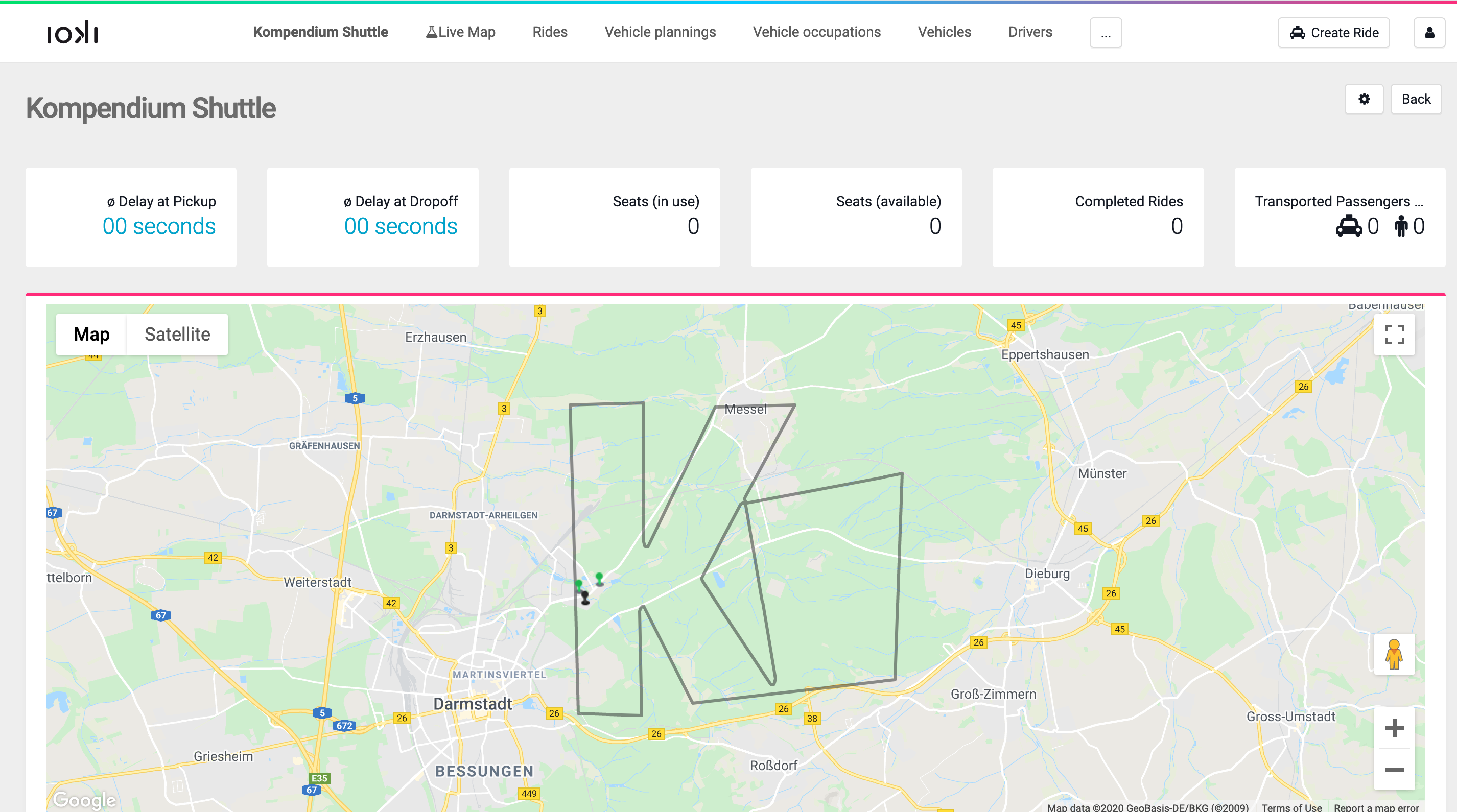Toggle fullscreen map view
This screenshot has height=812, width=1457.
tap(1394, 334)
